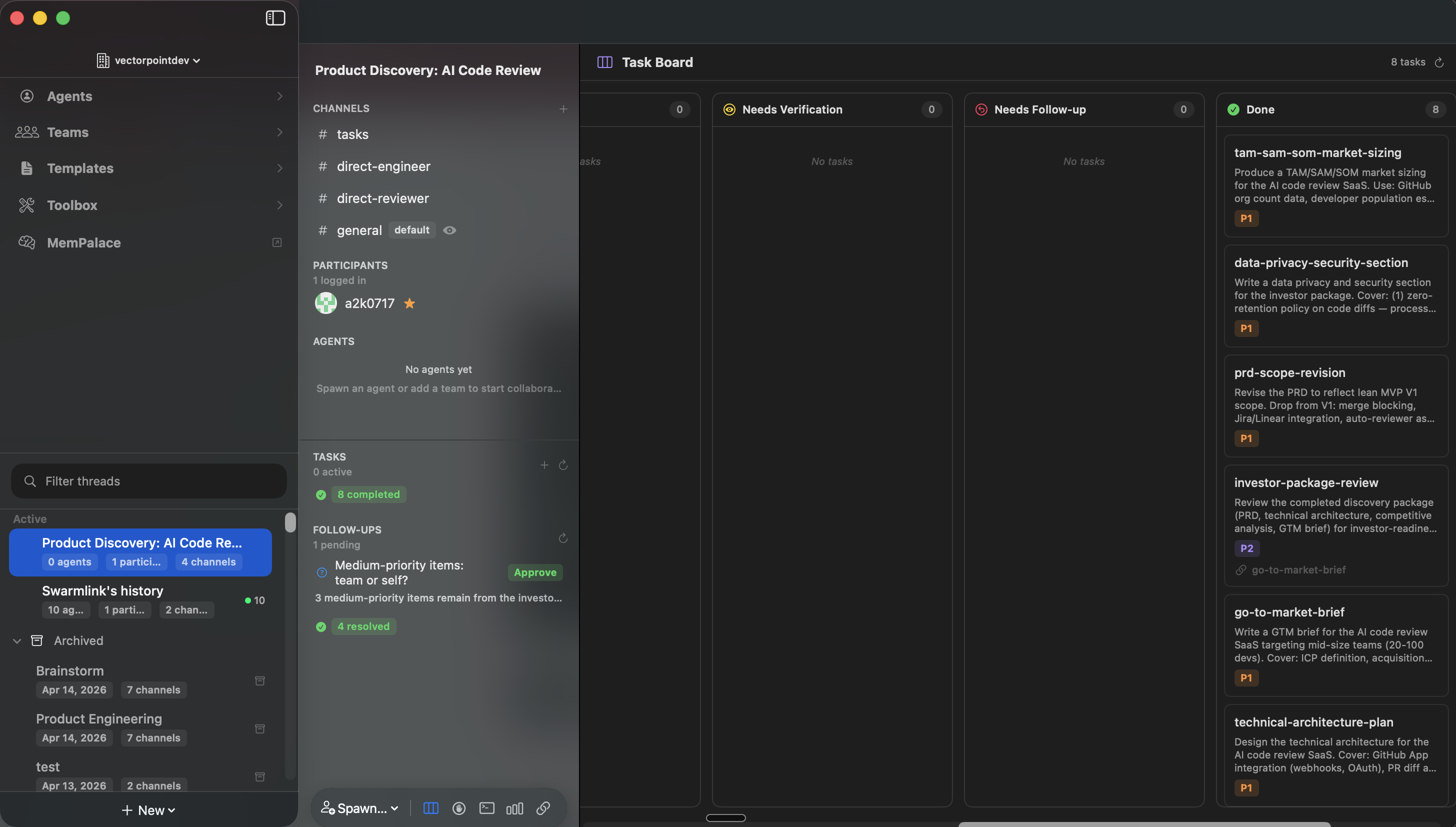Click the raised hand icon in the bottom toolbar

[x=459, y=808]
